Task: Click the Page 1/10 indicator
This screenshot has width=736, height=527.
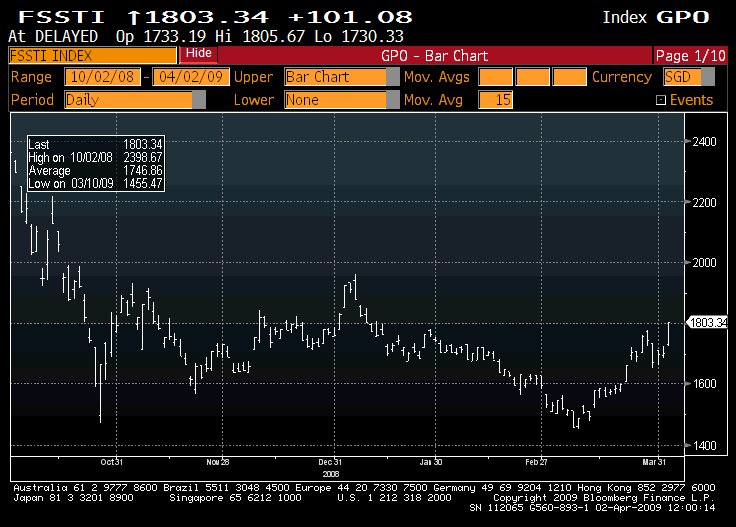Action: (690, 56)
